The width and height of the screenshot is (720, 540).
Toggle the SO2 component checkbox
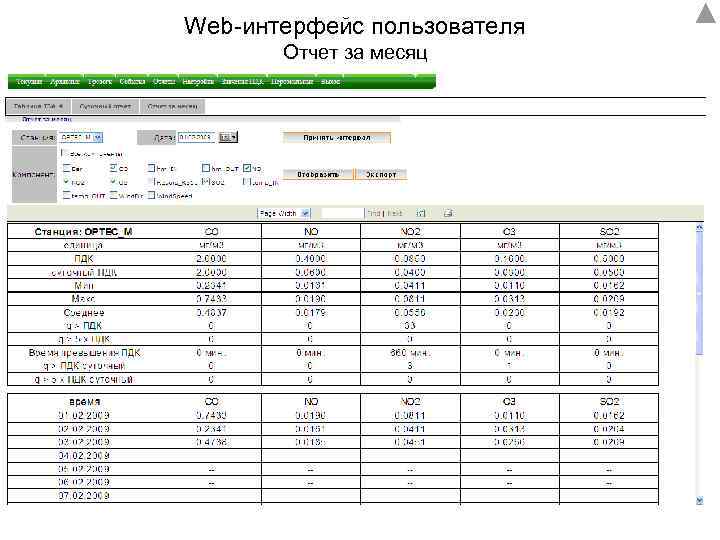(205, 181)
